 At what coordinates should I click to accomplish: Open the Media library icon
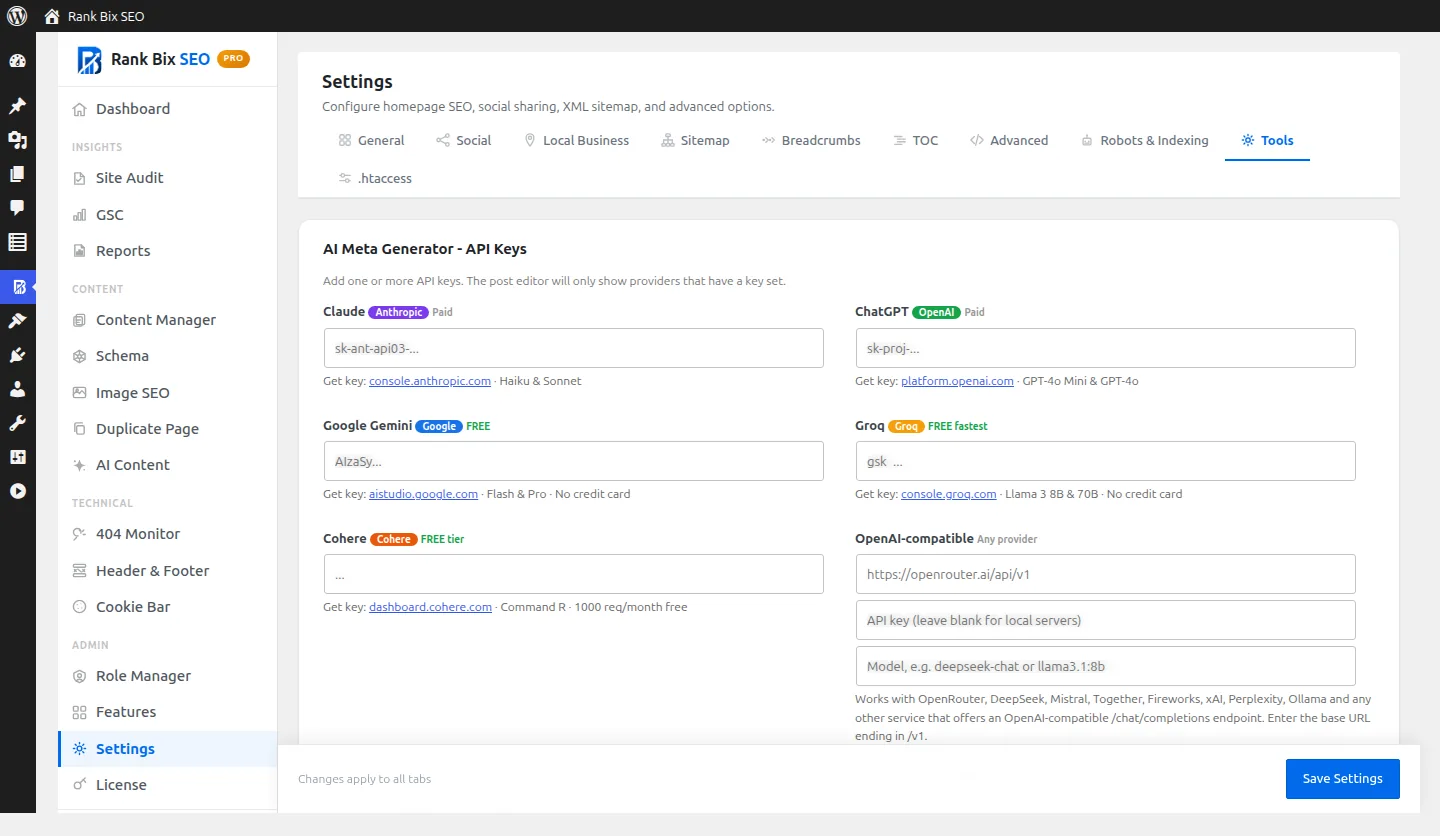[x=17, y=140]
